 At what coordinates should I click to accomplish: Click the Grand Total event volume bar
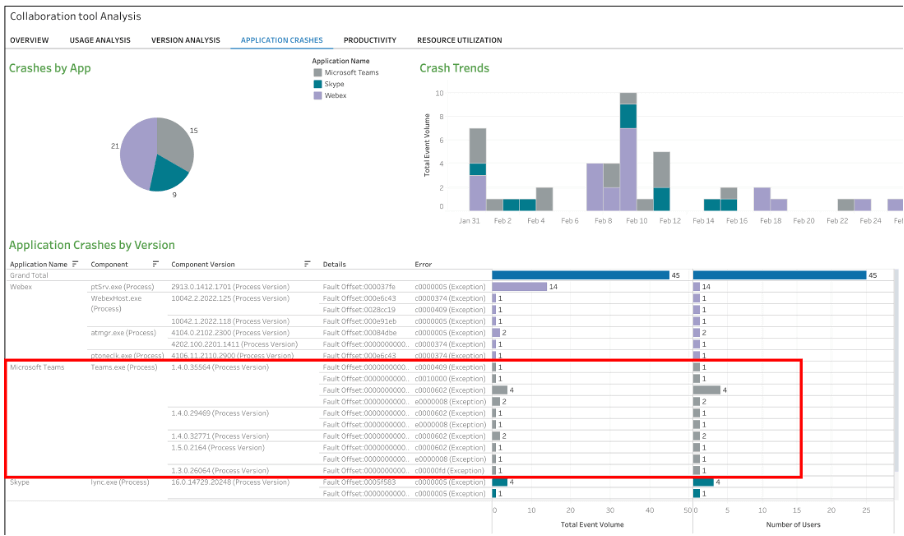tap(581, 275)
